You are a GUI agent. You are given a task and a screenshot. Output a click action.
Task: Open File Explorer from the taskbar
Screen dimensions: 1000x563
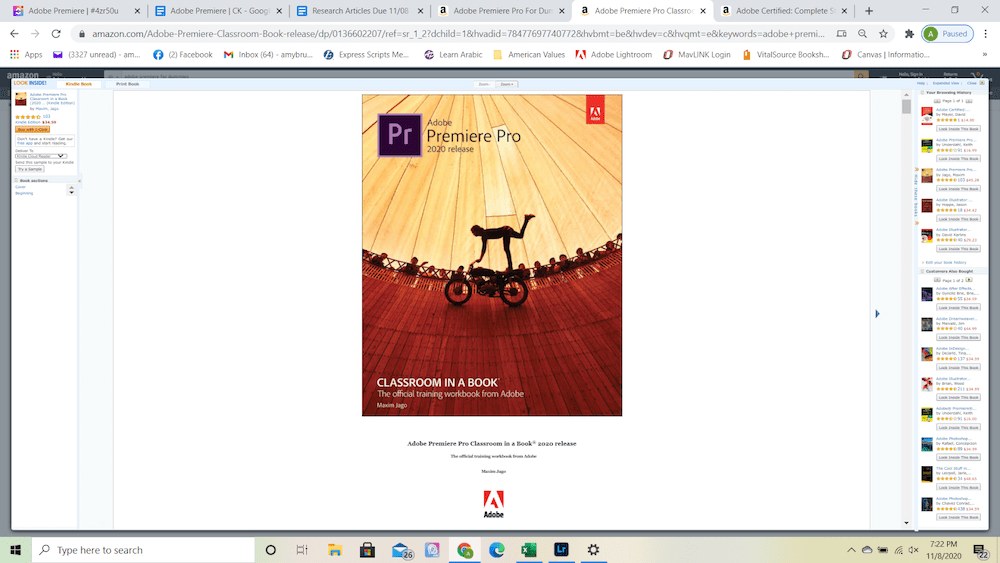click(x=335, y=550)
